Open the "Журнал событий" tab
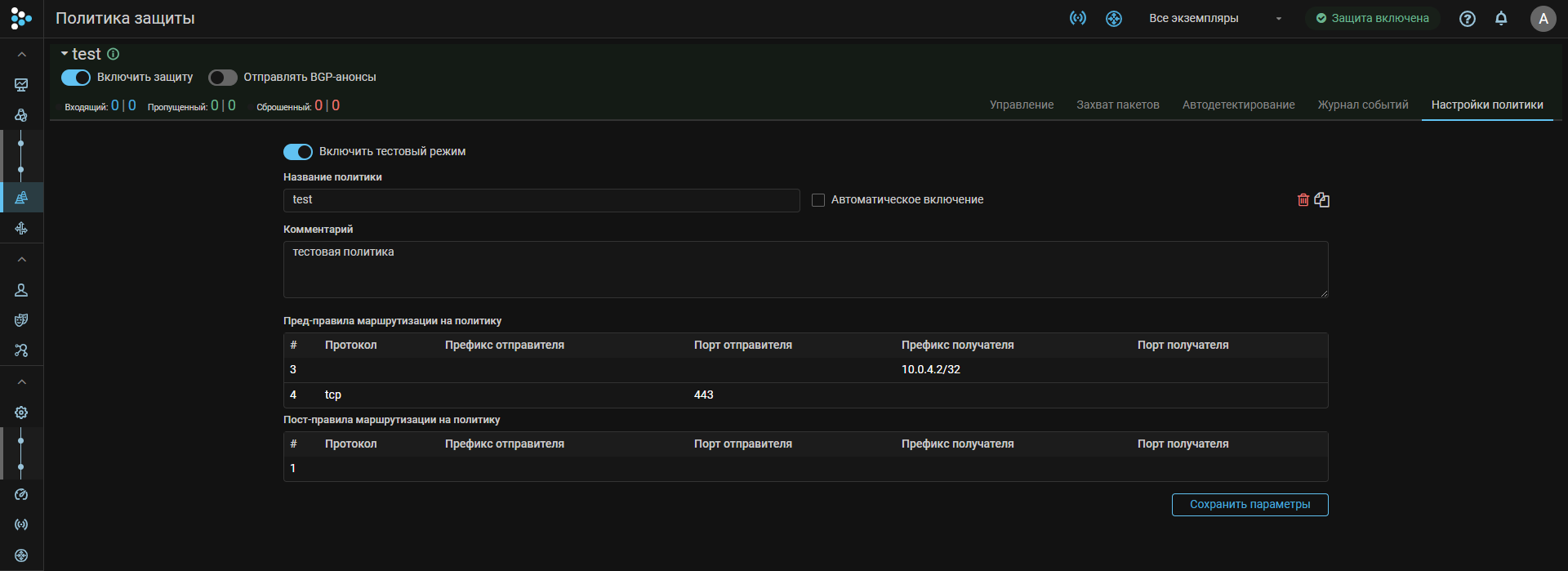Viewport: 1568px width, 571px height. [1362, 105]
